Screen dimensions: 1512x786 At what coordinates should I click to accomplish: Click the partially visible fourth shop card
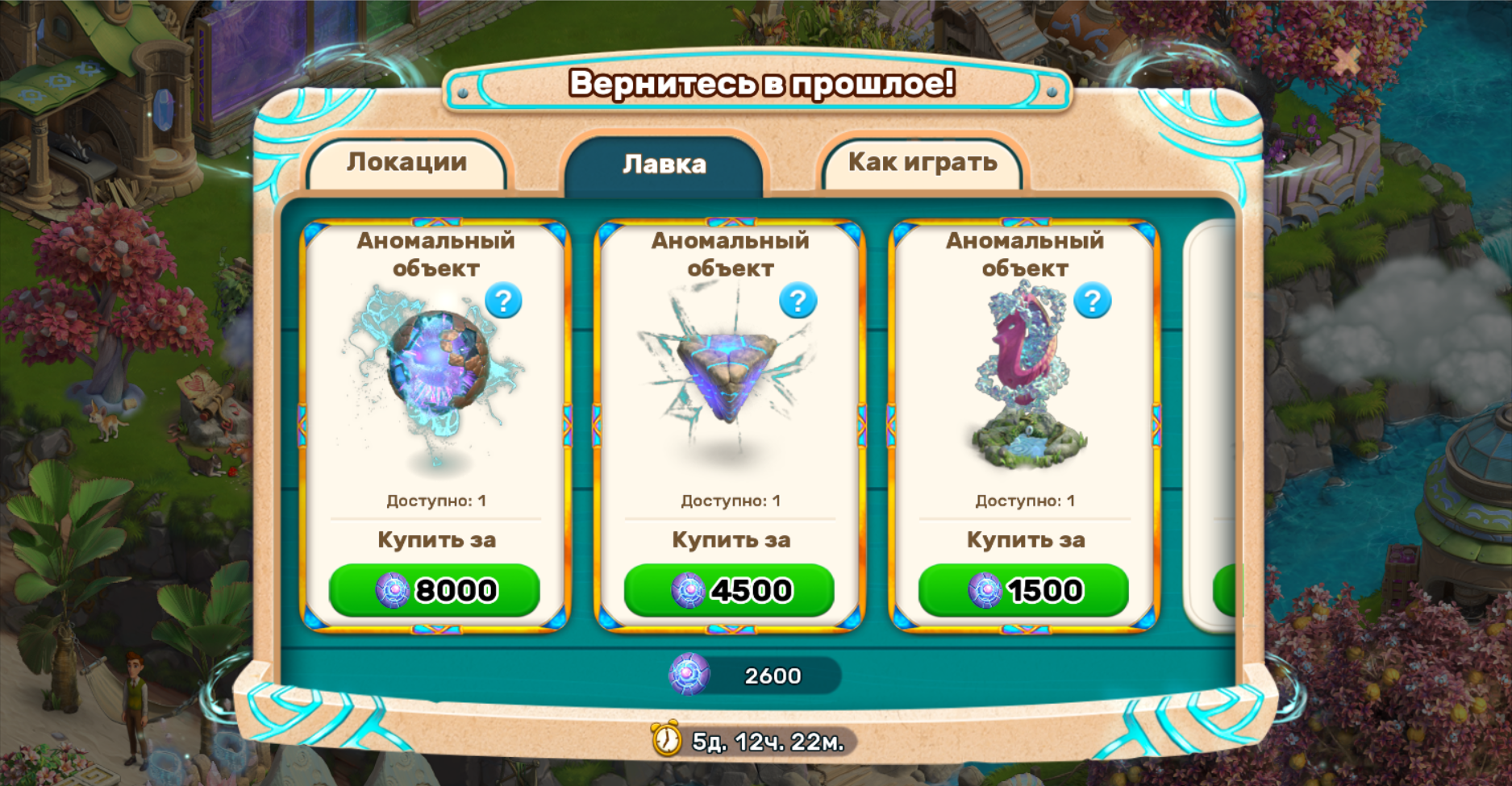(1210, 427)
